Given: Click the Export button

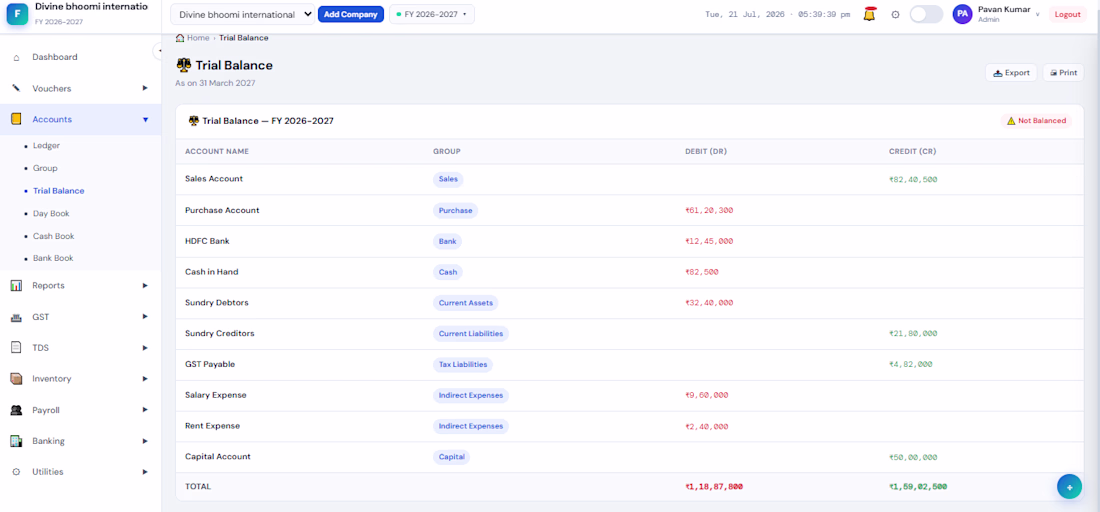Looking at the screenshot, I should 1011,73.
